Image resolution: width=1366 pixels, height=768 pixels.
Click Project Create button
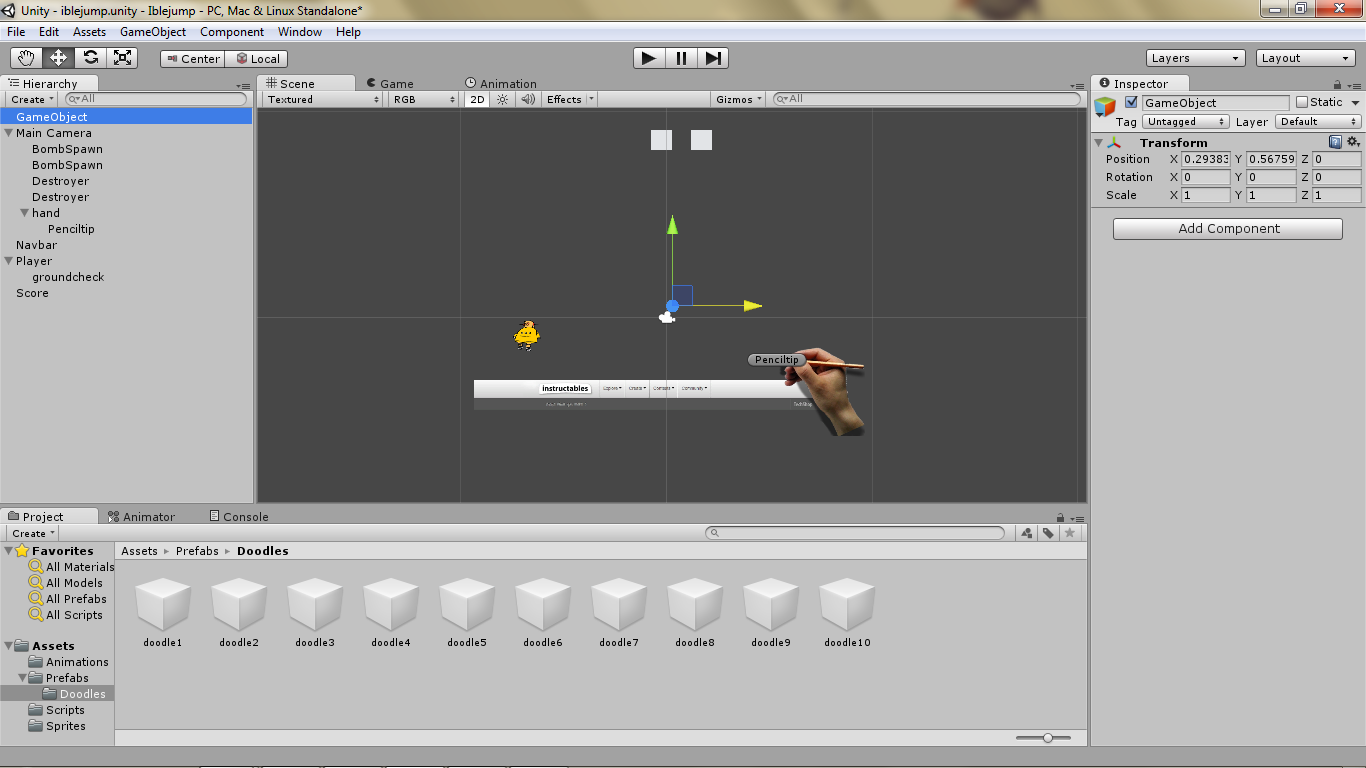tap(33, 533)
